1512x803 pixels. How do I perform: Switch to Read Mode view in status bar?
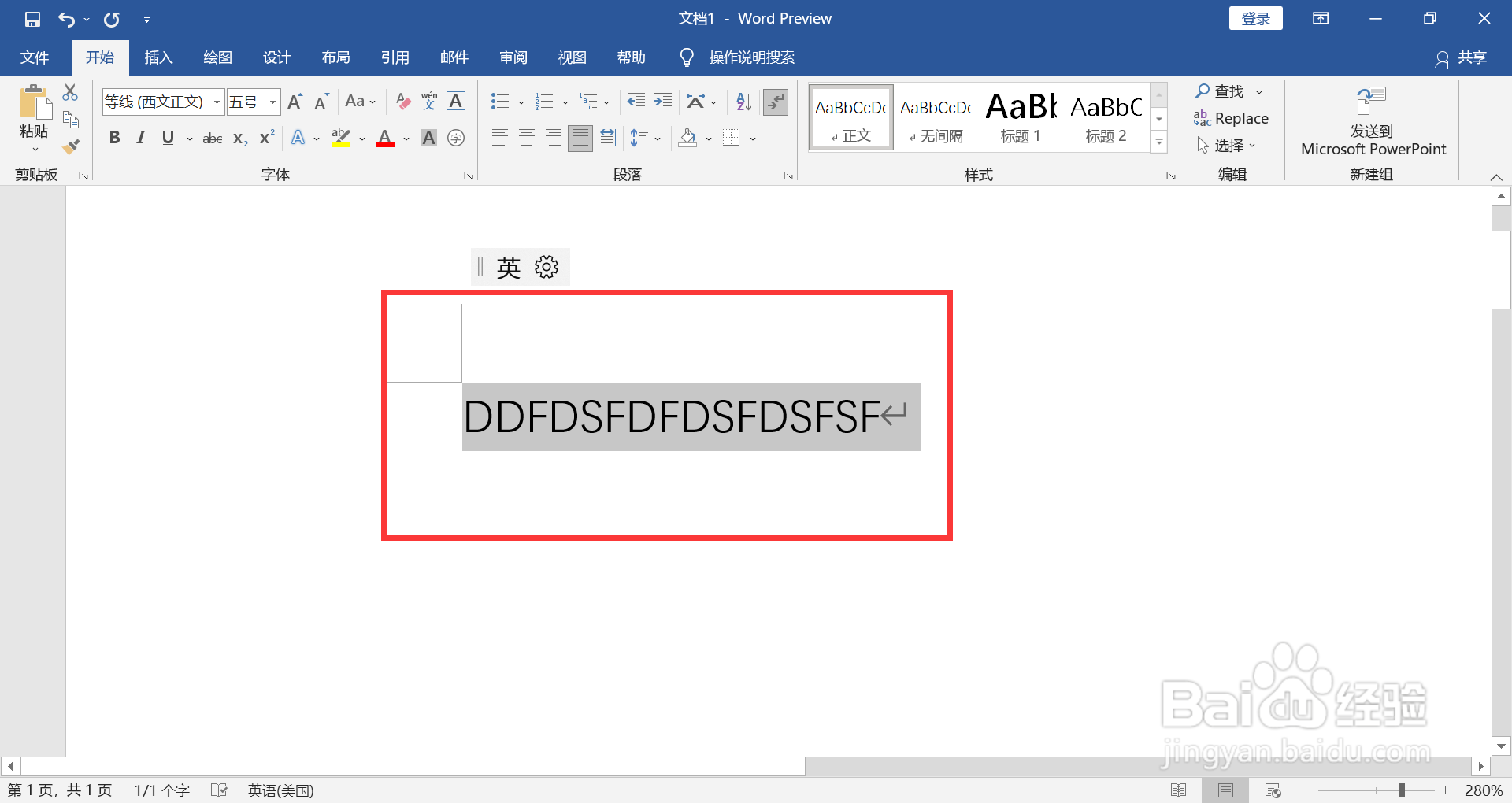click(1179, 790)
